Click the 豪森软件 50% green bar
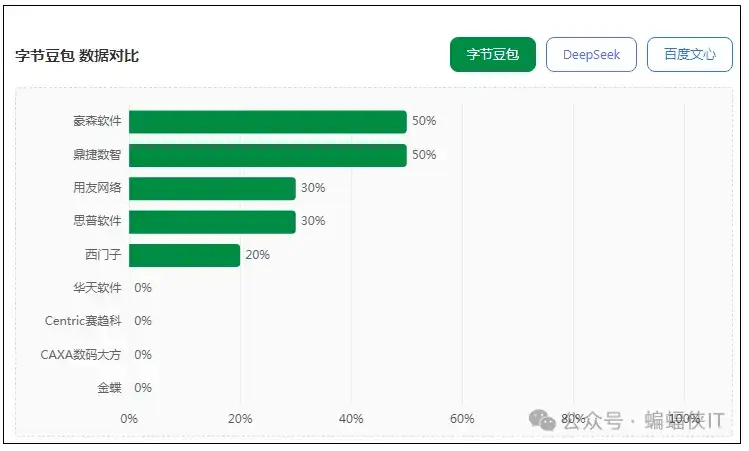The width and height of the screenshot is (749, 451). click(267, 121)
